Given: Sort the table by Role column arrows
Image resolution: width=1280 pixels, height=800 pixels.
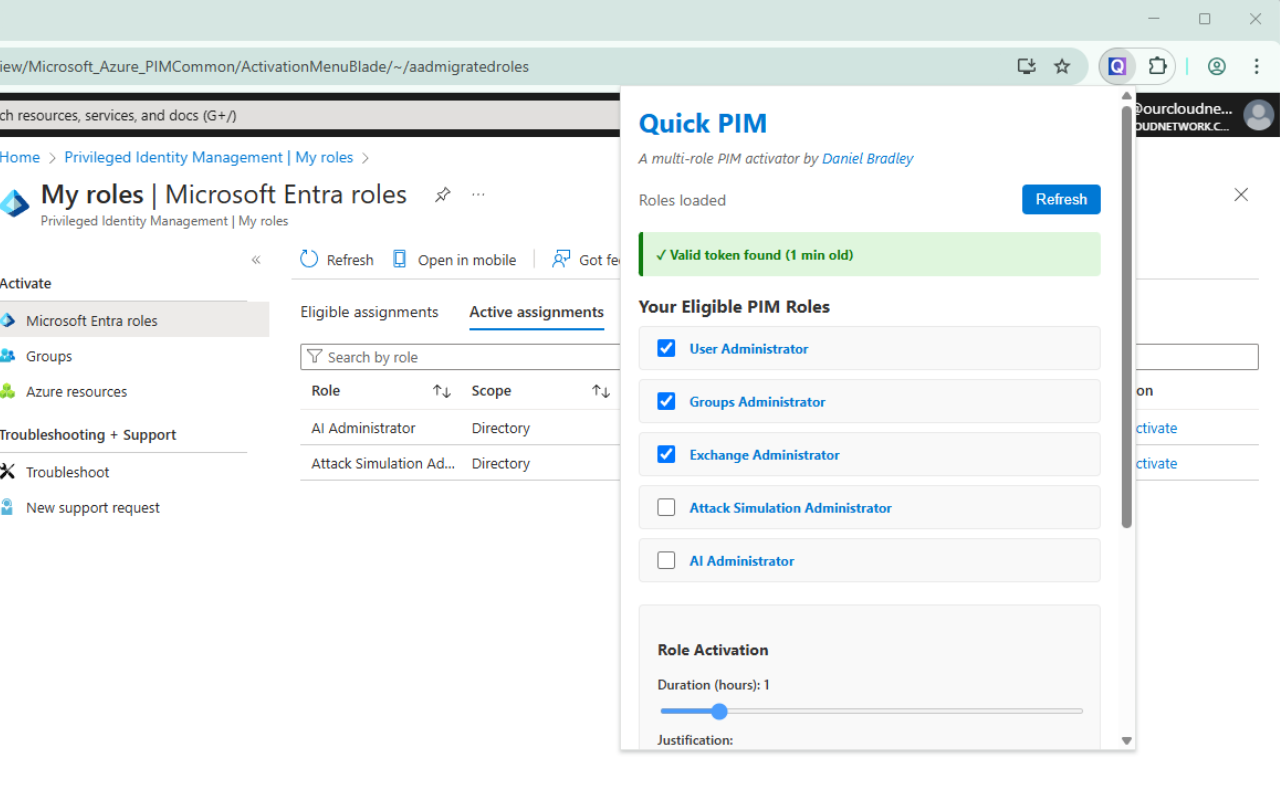Looking at the screenshot, I should 441,391.
